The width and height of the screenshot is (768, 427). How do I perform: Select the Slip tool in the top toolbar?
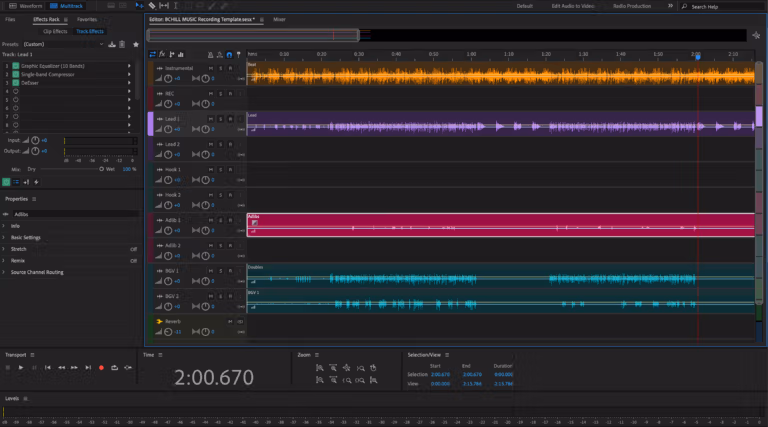164,6
